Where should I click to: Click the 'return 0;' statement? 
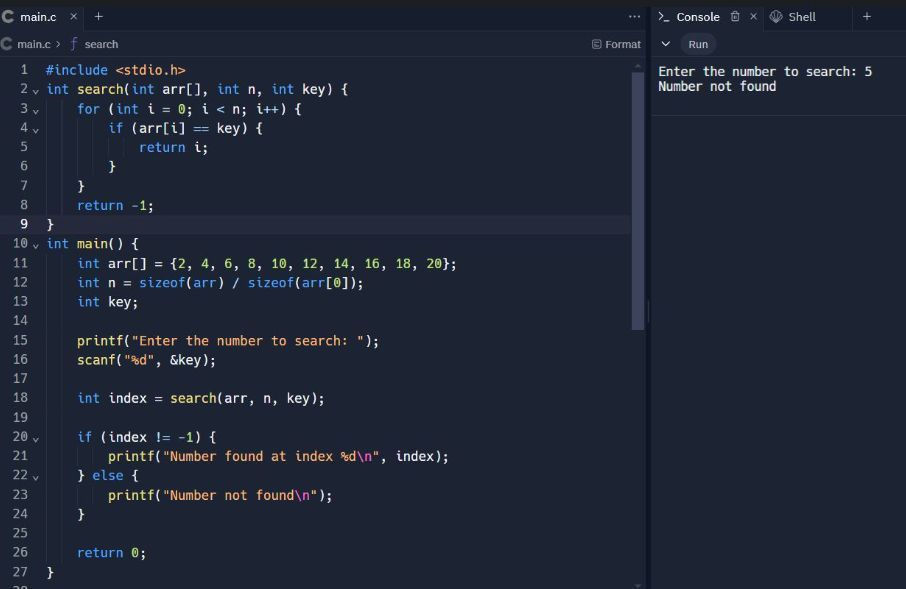(x=111, y=553)
